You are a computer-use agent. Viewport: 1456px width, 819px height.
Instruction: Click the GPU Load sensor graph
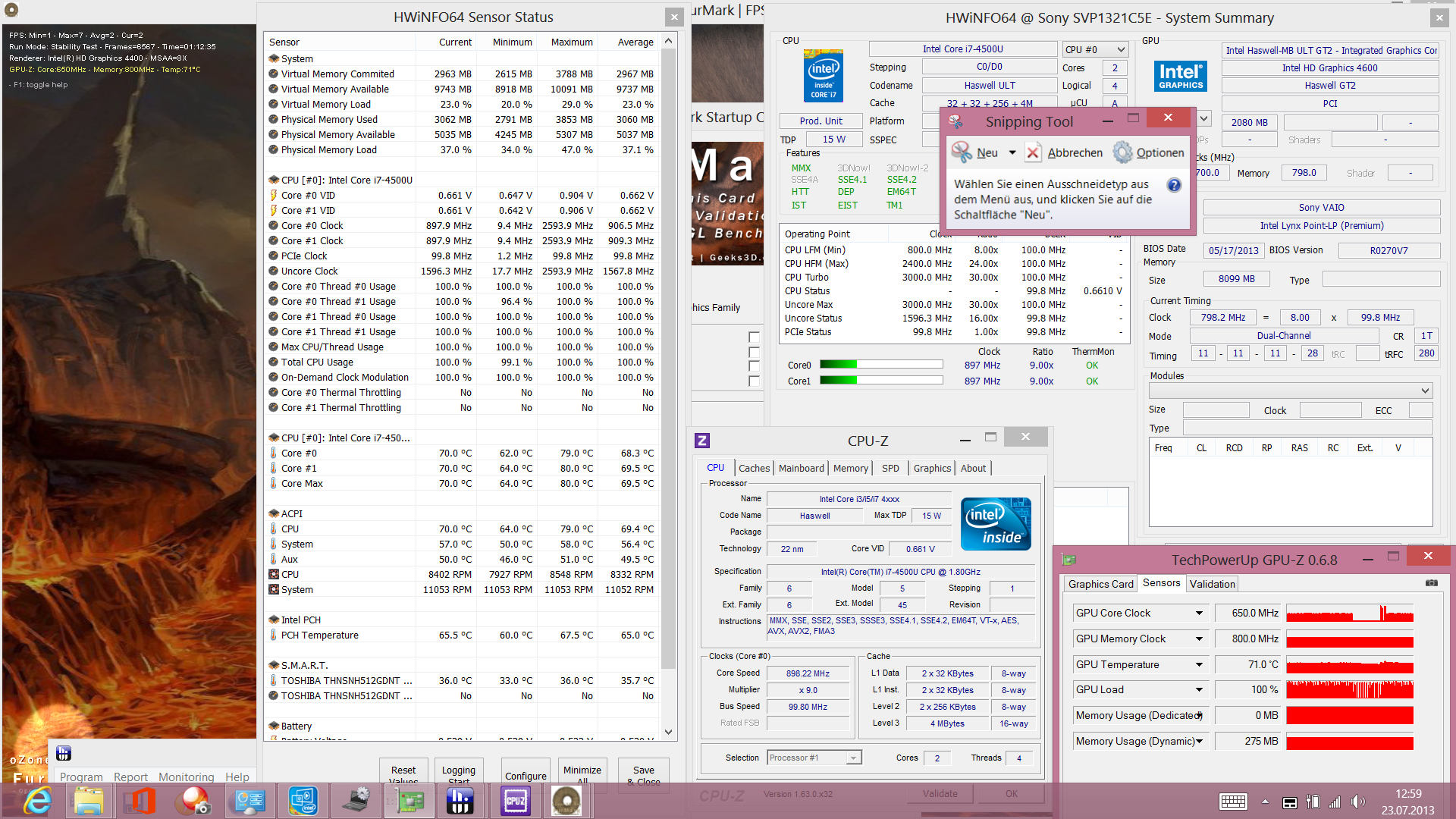[x=1349, y=689]
